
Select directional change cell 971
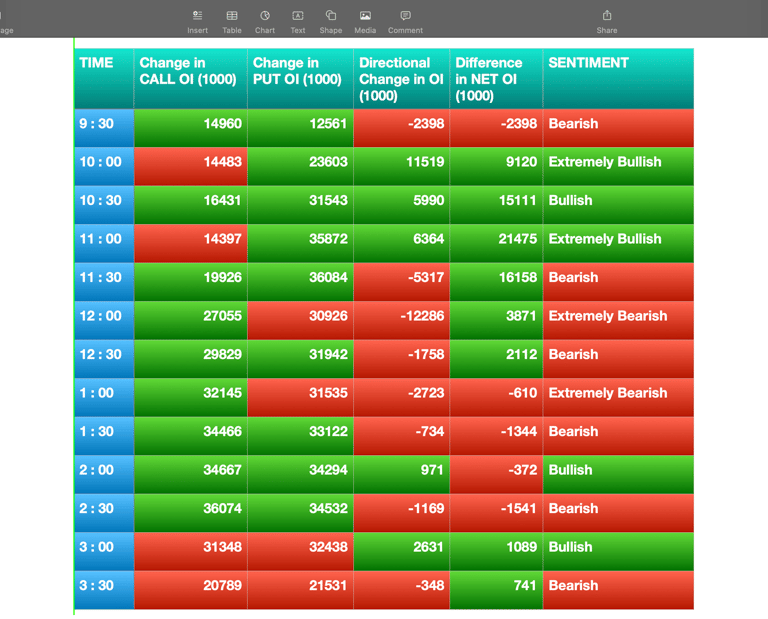(x=402, y=474)
